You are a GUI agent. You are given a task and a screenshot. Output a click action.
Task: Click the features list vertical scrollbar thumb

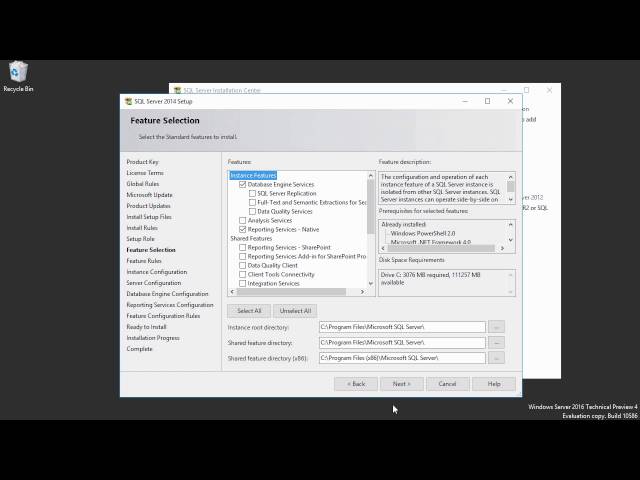pyautogui.click(x=371, y=207)
